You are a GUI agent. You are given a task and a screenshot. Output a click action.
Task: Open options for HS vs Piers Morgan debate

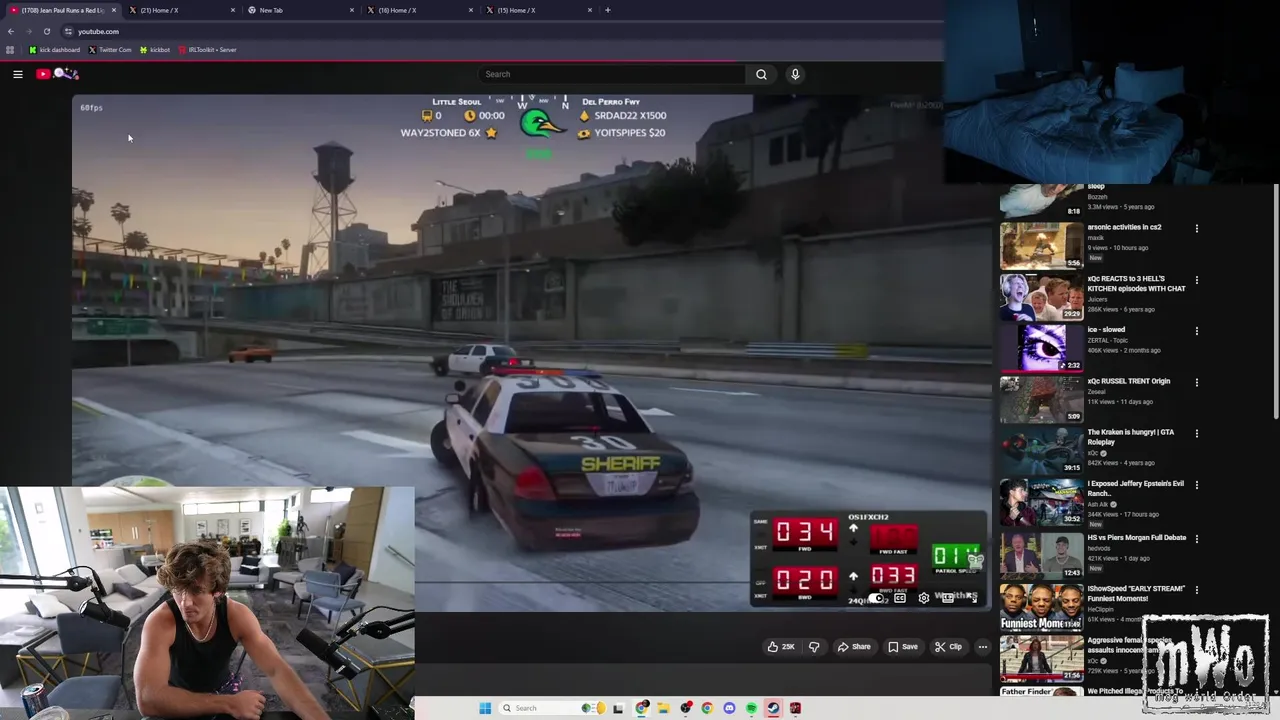[1196, 539]
